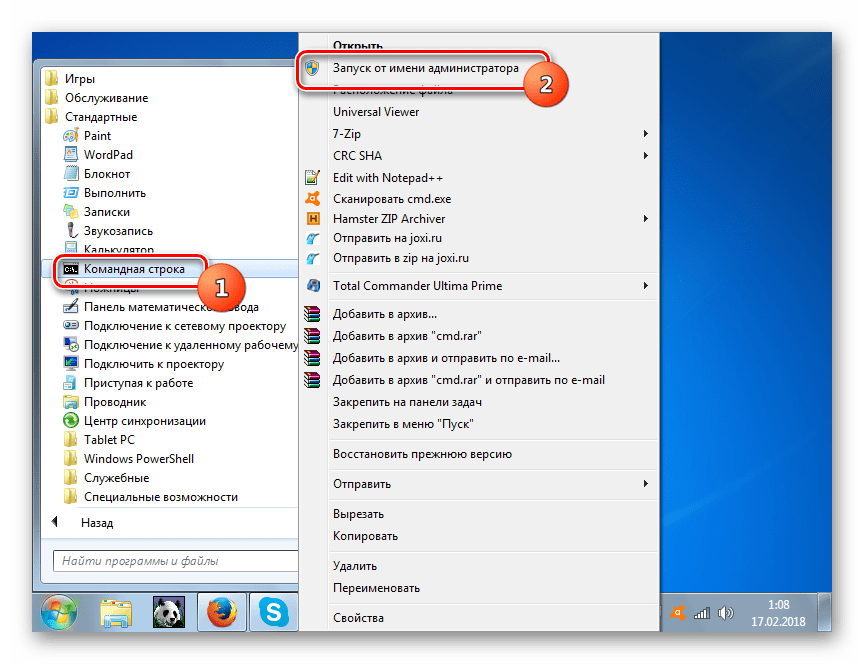Viewport: 864px width, 664px height.
Task: Click the Центр синхронизации green icon
Action: pyautogui.click(x=71, y=420)
